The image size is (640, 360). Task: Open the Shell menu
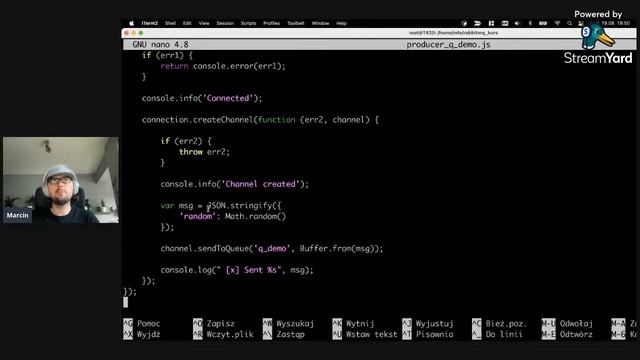(x=170, y=23)
